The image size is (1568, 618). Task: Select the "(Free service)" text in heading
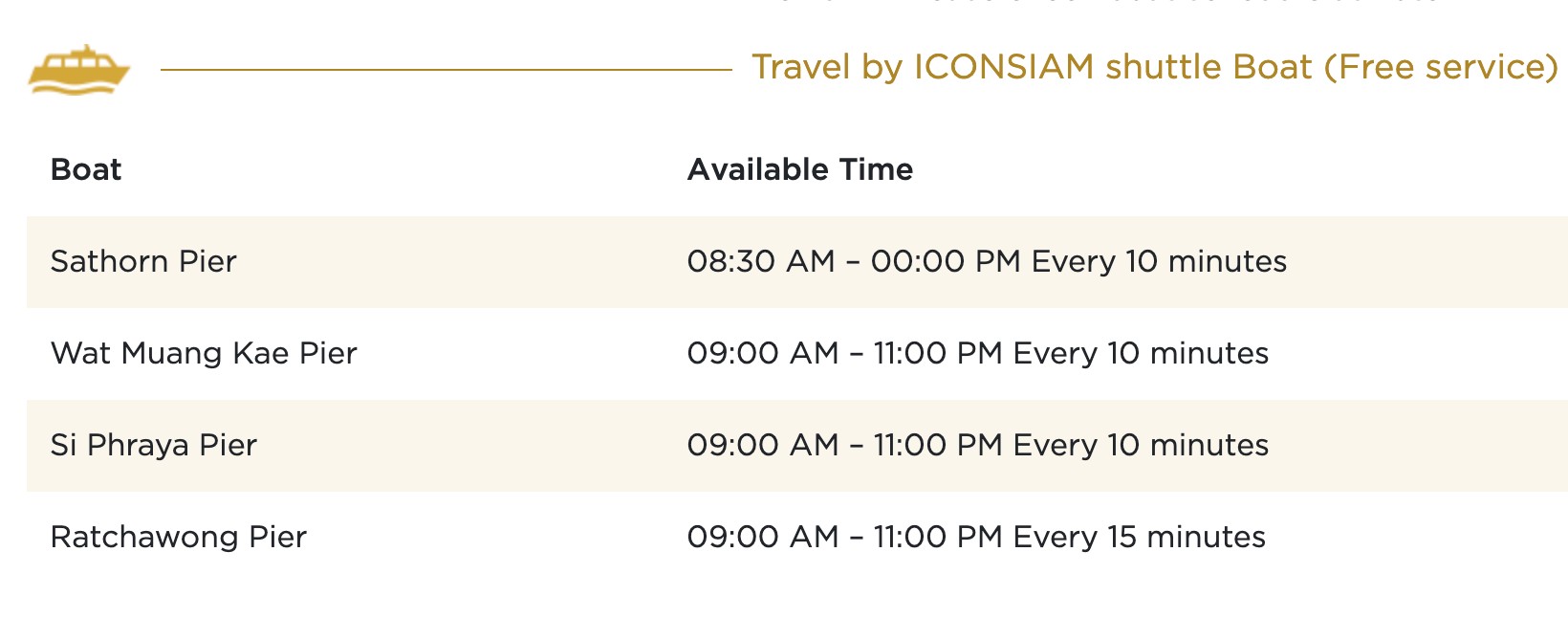click(1441, 67)
